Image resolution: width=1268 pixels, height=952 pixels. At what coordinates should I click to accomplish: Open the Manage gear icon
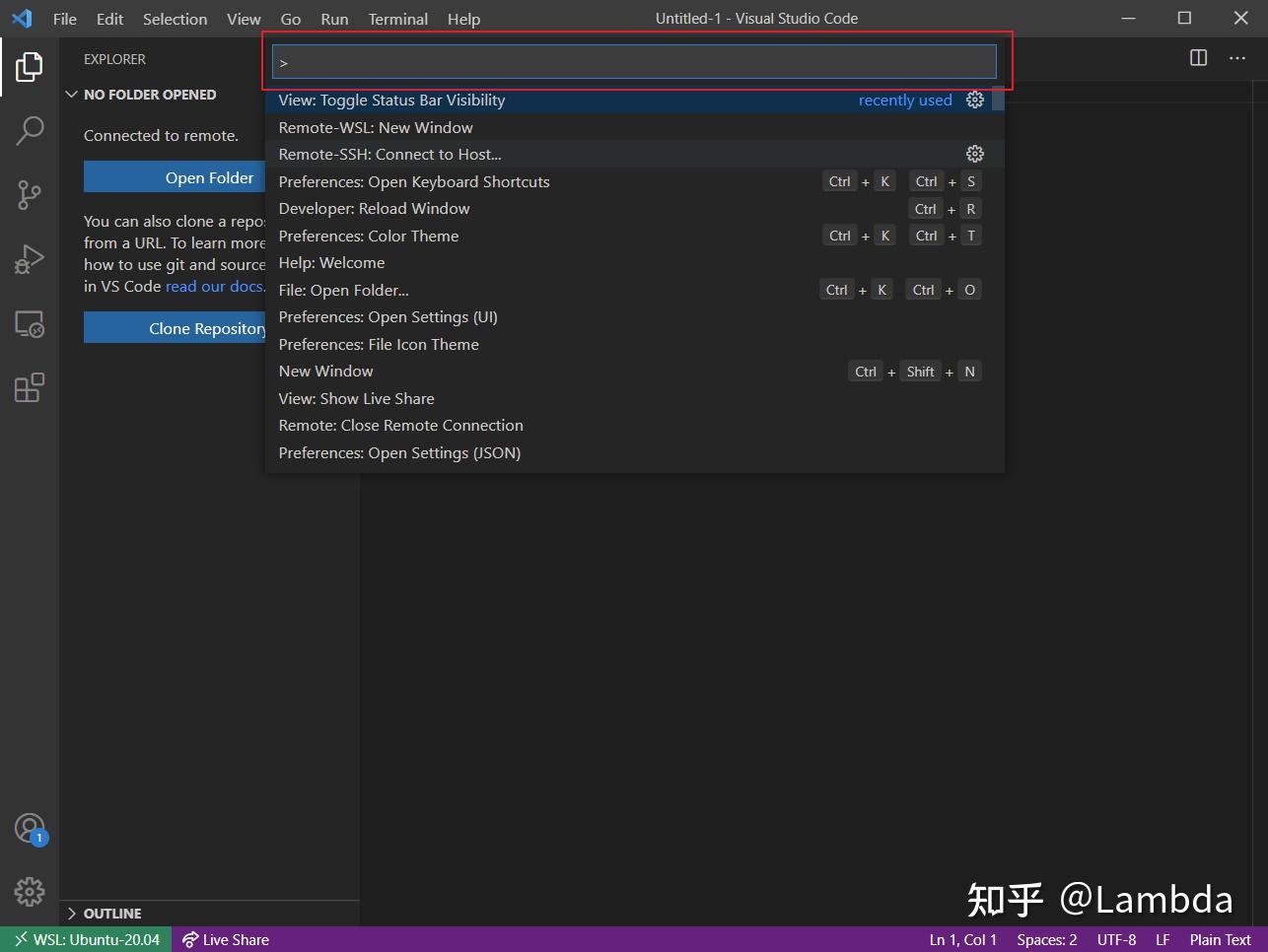pyautogui.click(x=29, y=892)
